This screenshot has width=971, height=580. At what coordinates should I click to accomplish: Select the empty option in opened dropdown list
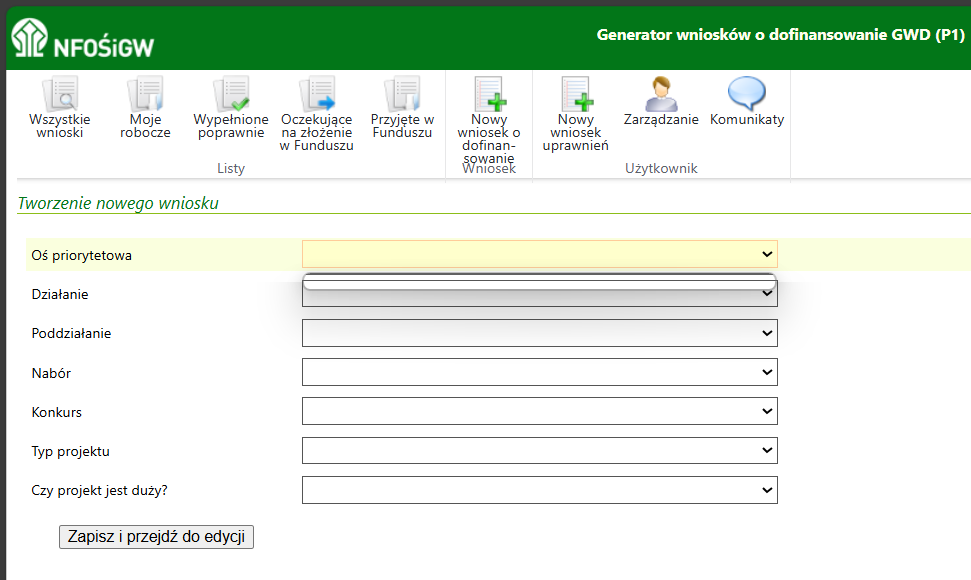point(539,282)
